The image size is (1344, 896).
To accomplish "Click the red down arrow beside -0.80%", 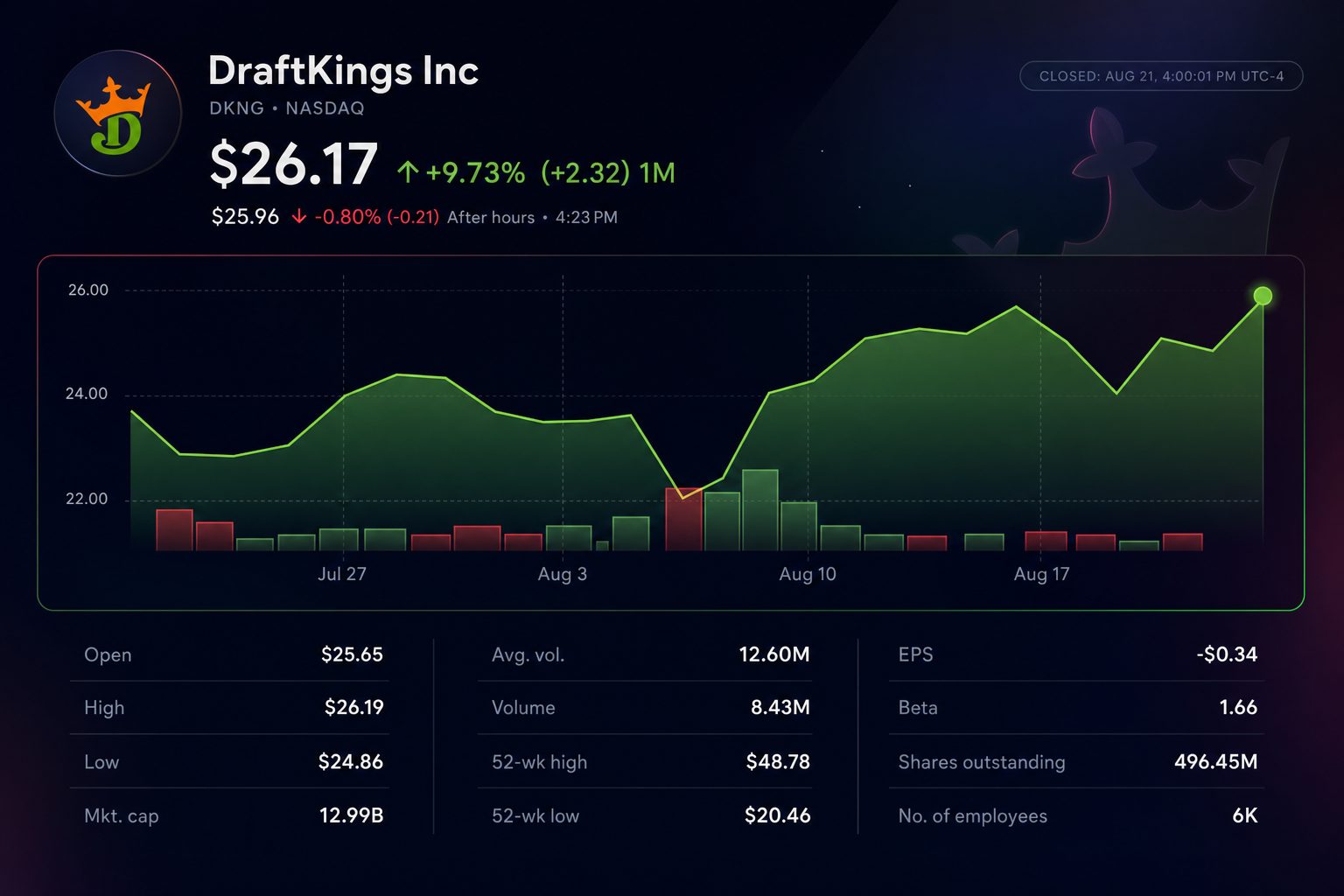I will click(299, 217).
